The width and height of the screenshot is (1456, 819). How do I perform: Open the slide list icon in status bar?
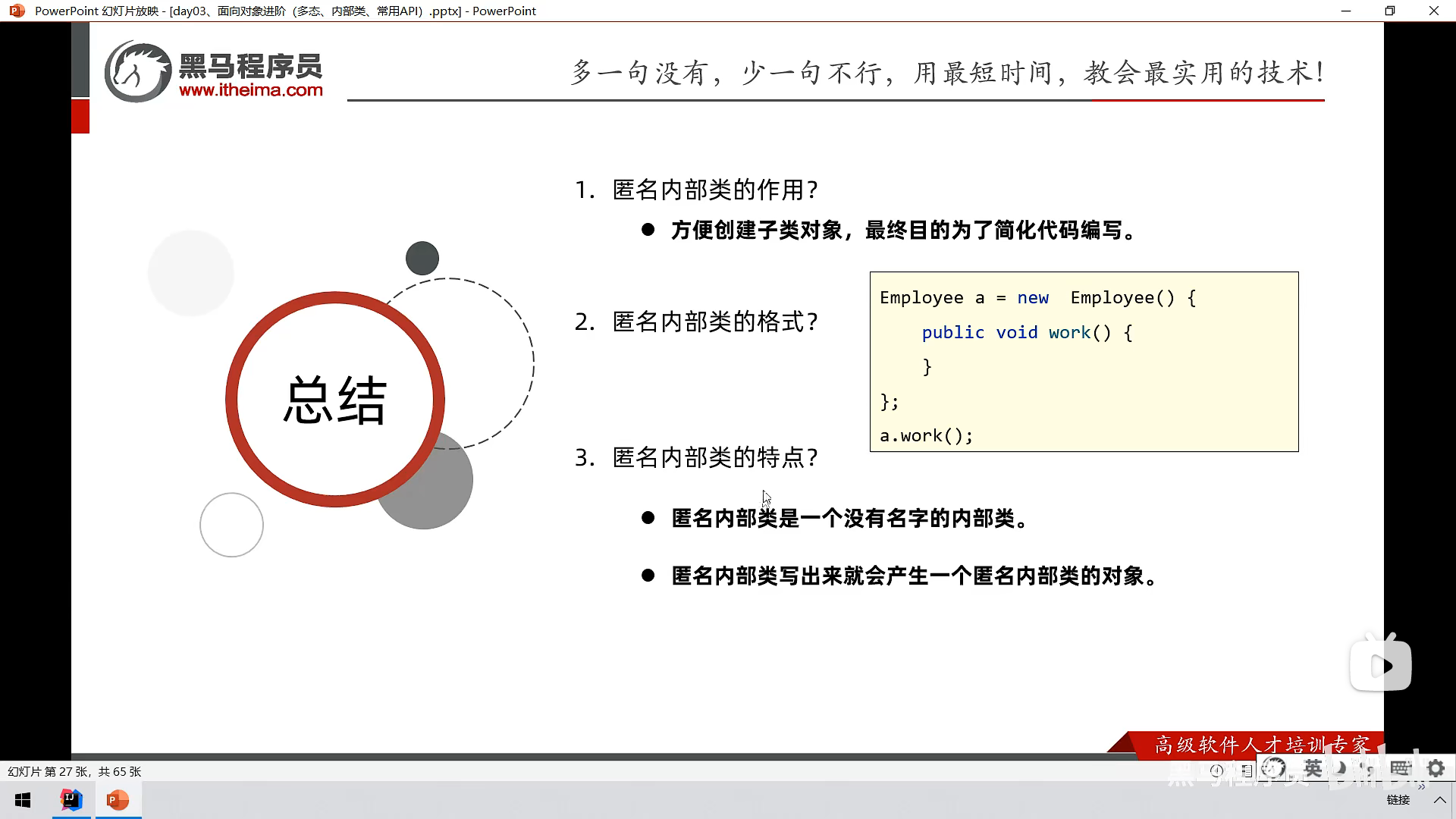pos(1247,770)
